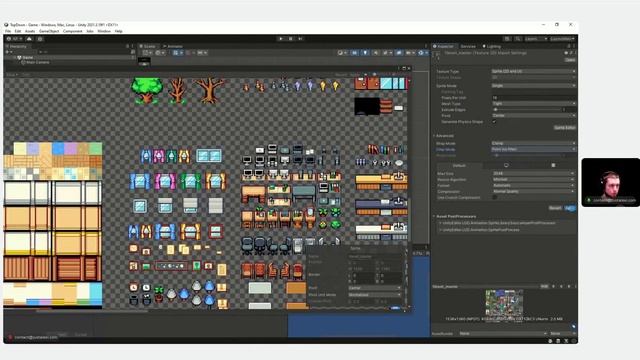Open the Inspector panel more-options icon
The height and width of the screenshot is (360, 640).
coord(575,47)
